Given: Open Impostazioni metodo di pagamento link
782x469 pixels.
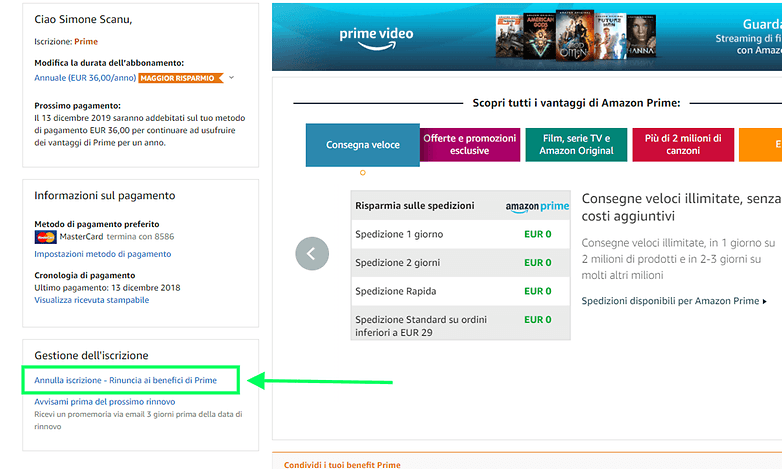Looking at the screenshot, I should [x=103, y=254].
